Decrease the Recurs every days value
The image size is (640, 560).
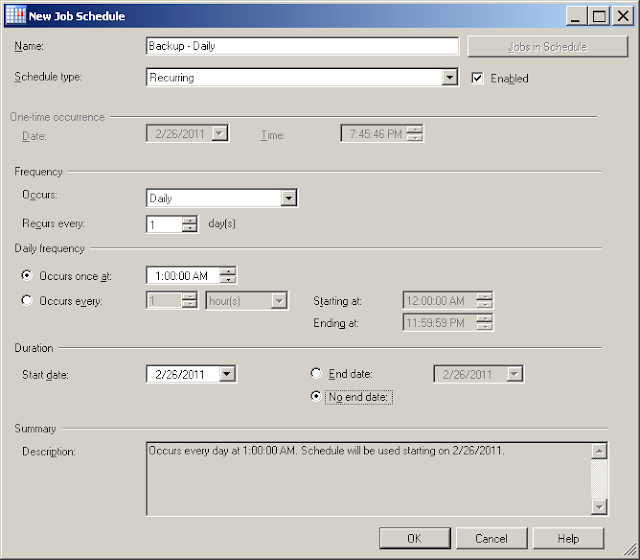pos(189,228)
